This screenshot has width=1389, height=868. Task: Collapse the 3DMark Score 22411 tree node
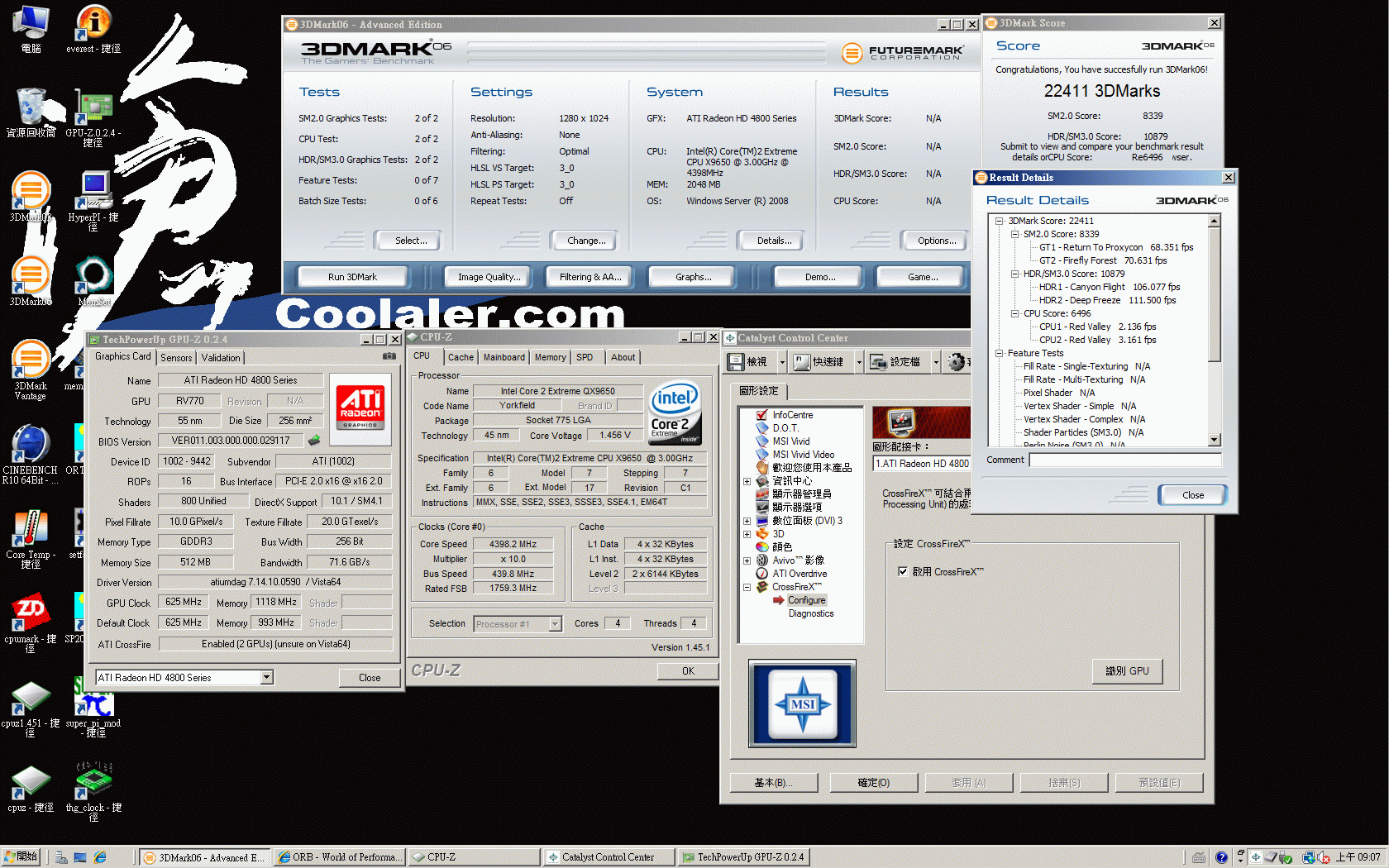pyautogui.click(x=999, y=221)
